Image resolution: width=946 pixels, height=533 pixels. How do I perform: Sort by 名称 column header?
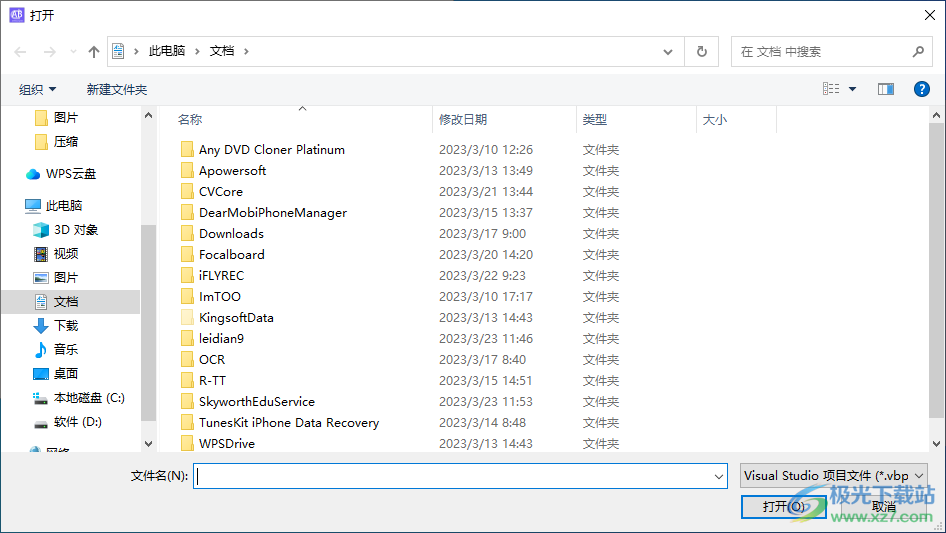tap(190, 120)
